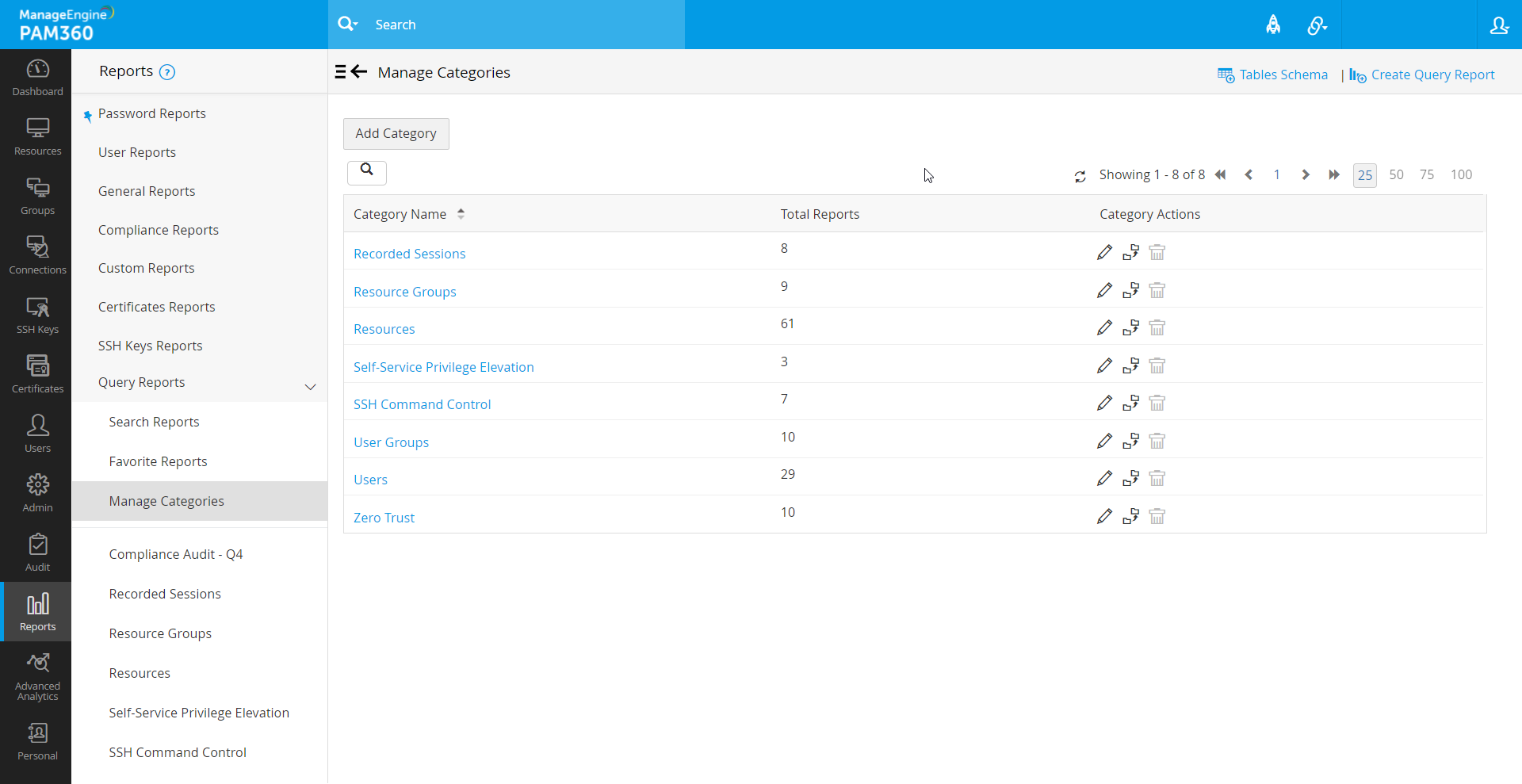The image size is (1522, 784).
Task: Edit the Recorded Sessions category name
Action: (x=1104, y=252)
